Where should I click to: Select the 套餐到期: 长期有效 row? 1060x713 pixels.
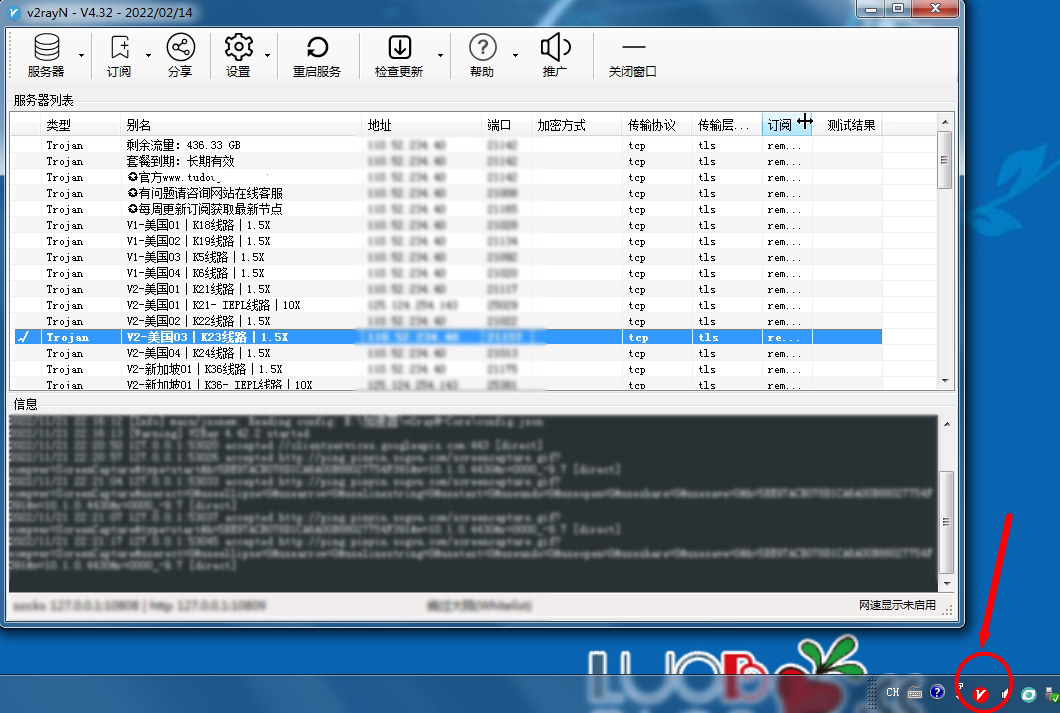click(x=448, y=162)
